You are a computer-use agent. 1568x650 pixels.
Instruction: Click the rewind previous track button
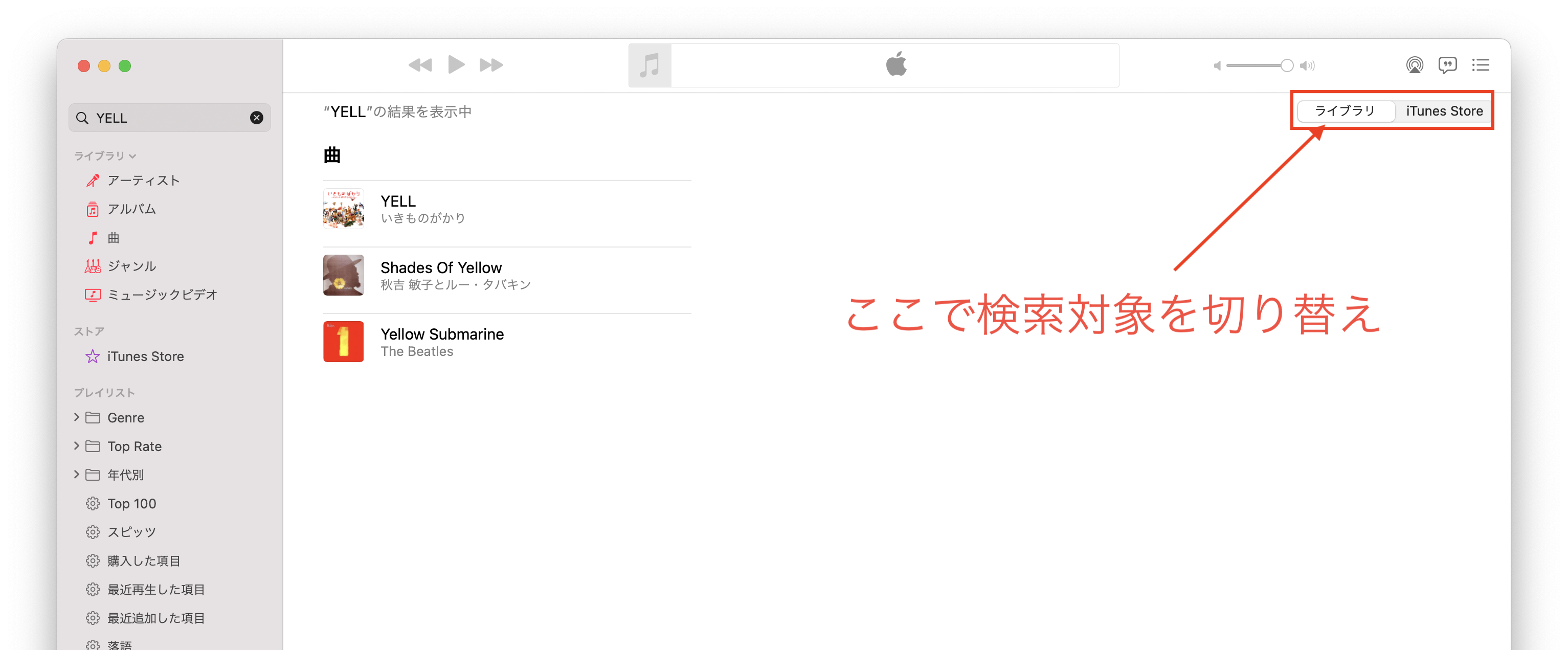click(420, 65)
